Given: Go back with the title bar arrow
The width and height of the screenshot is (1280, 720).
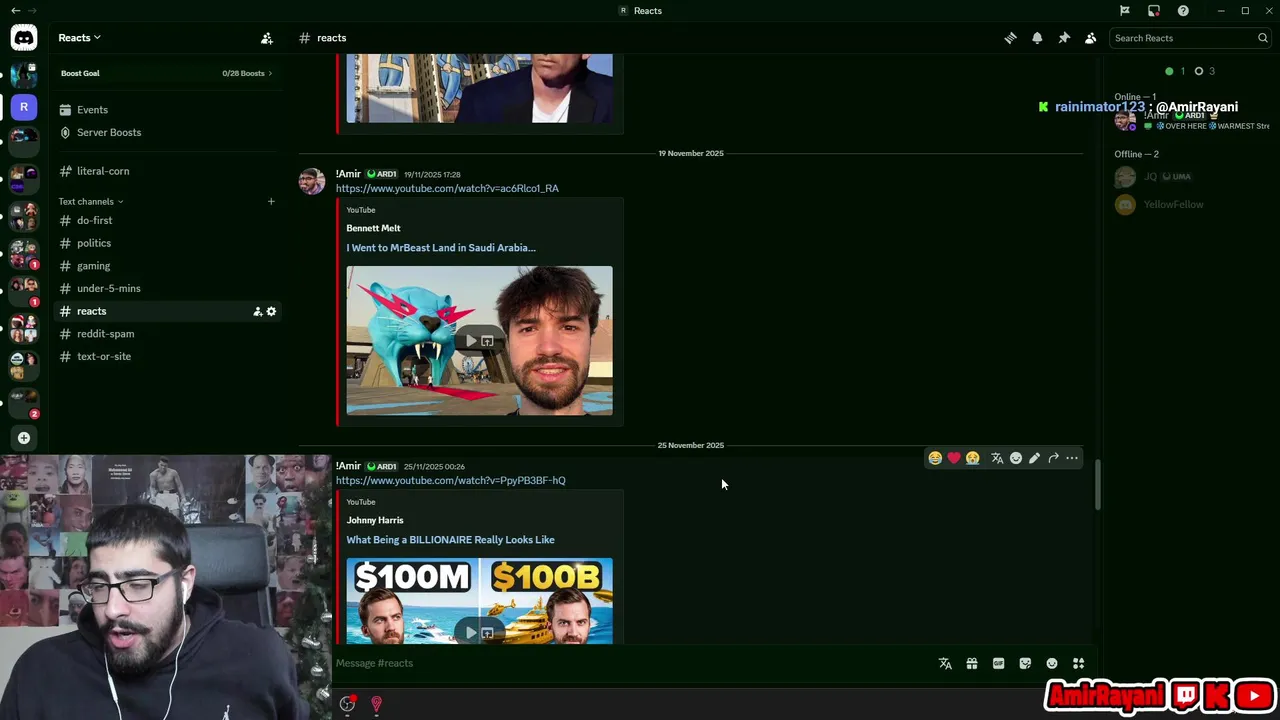Looking at the screenshot, I should 15,10.
